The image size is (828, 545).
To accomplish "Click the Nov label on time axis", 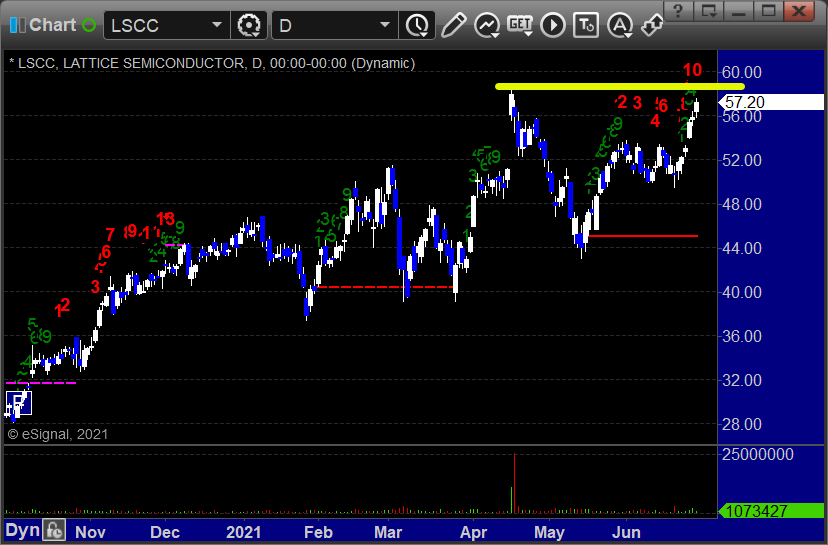I will point(90,532).
